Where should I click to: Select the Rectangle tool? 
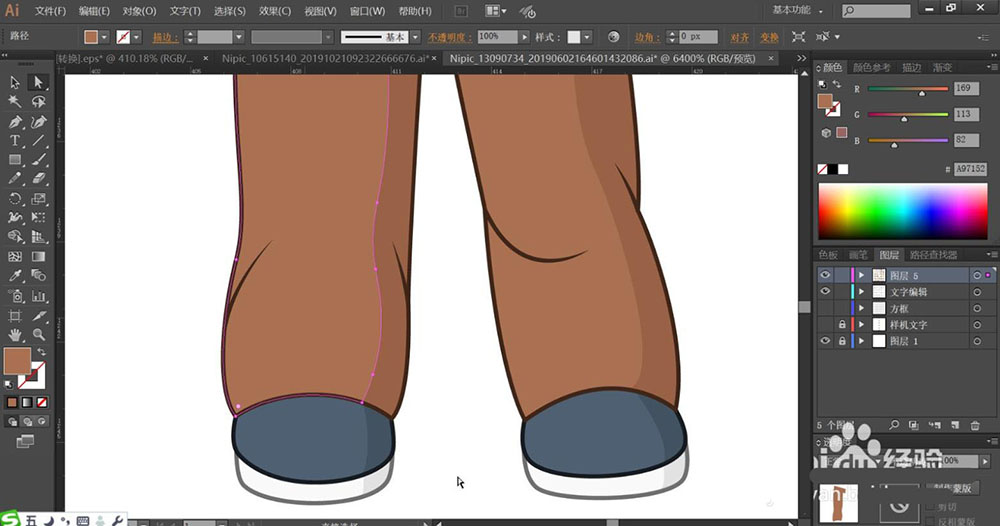tap(15, 160)
